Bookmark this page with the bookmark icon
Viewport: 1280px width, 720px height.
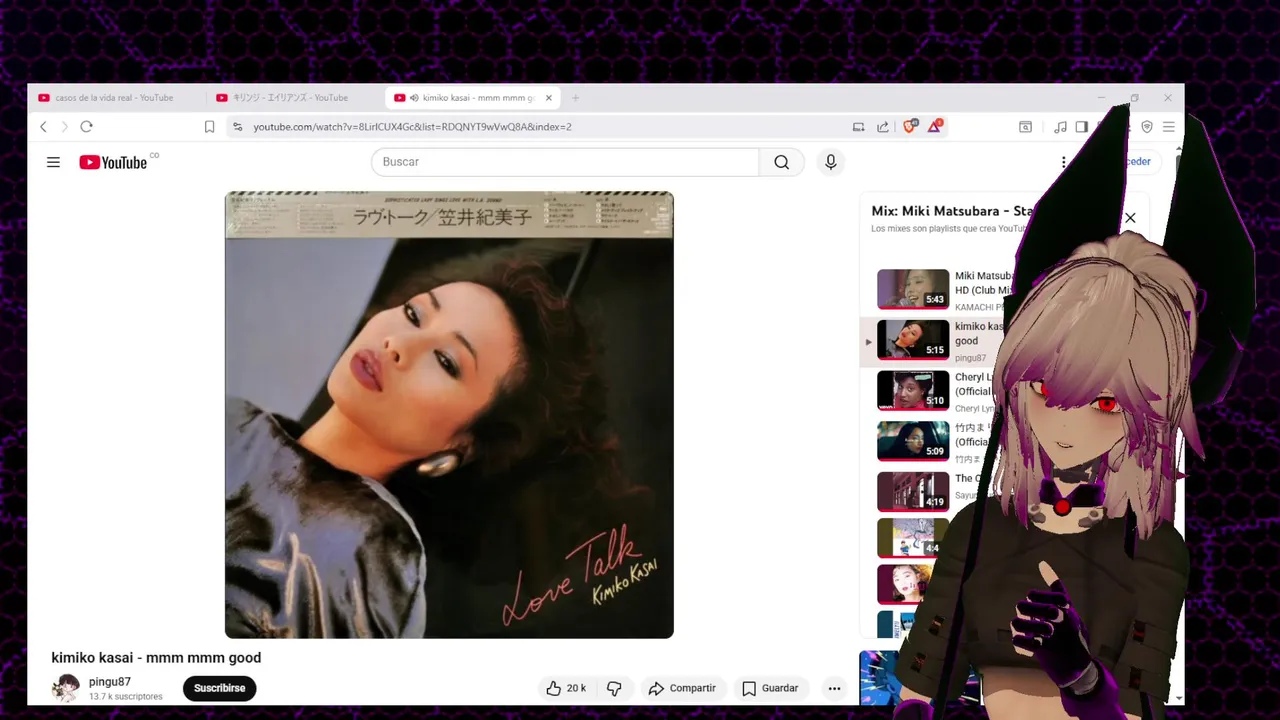pyautogui.click(x=209, y=127)
